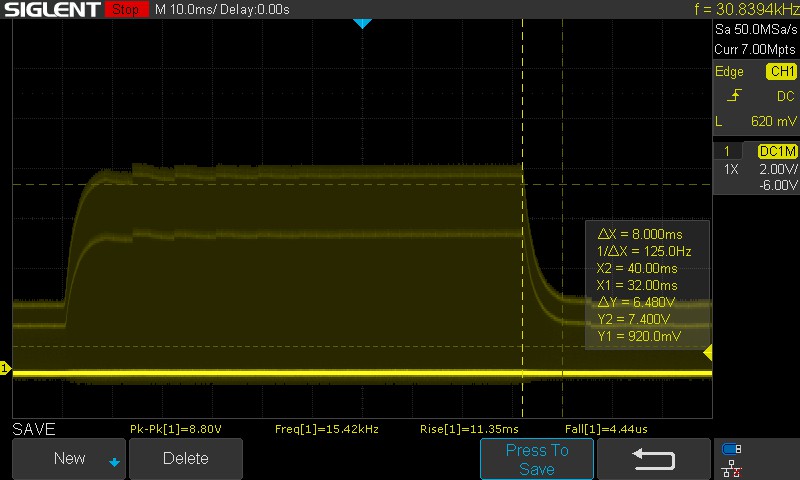Click the USB drive status icon
The image size is (800, 480).
pyautogui.click(x=732, y=449)
